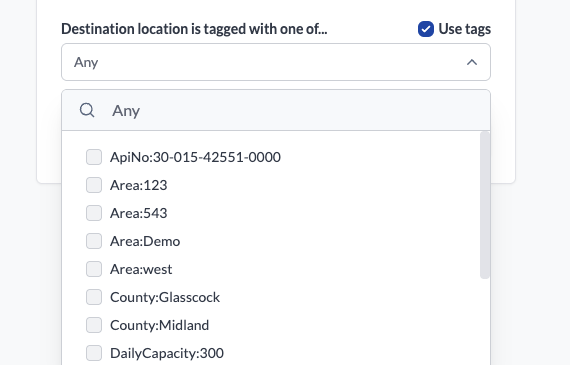
Task: Select the Area:Demo option text
Action: pyautogui.click(x=145, y=241)
